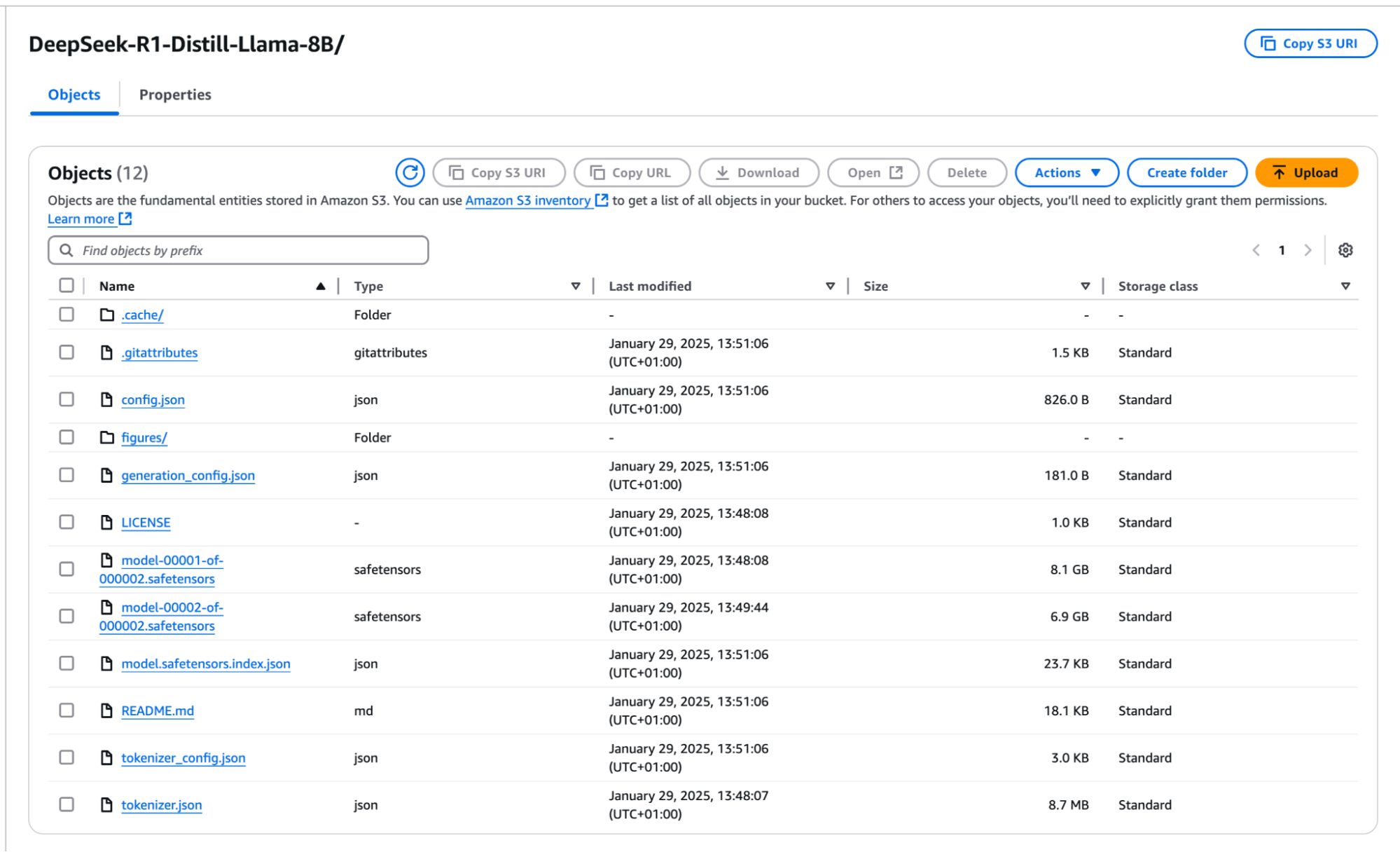
Task: Click file icon beside tokenizer_config.json
Action: (x=106, y=757)
